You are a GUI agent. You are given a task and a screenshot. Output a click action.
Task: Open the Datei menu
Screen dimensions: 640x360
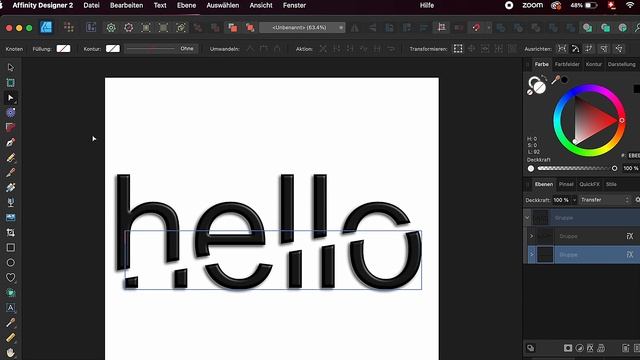(x=91, y=5)
